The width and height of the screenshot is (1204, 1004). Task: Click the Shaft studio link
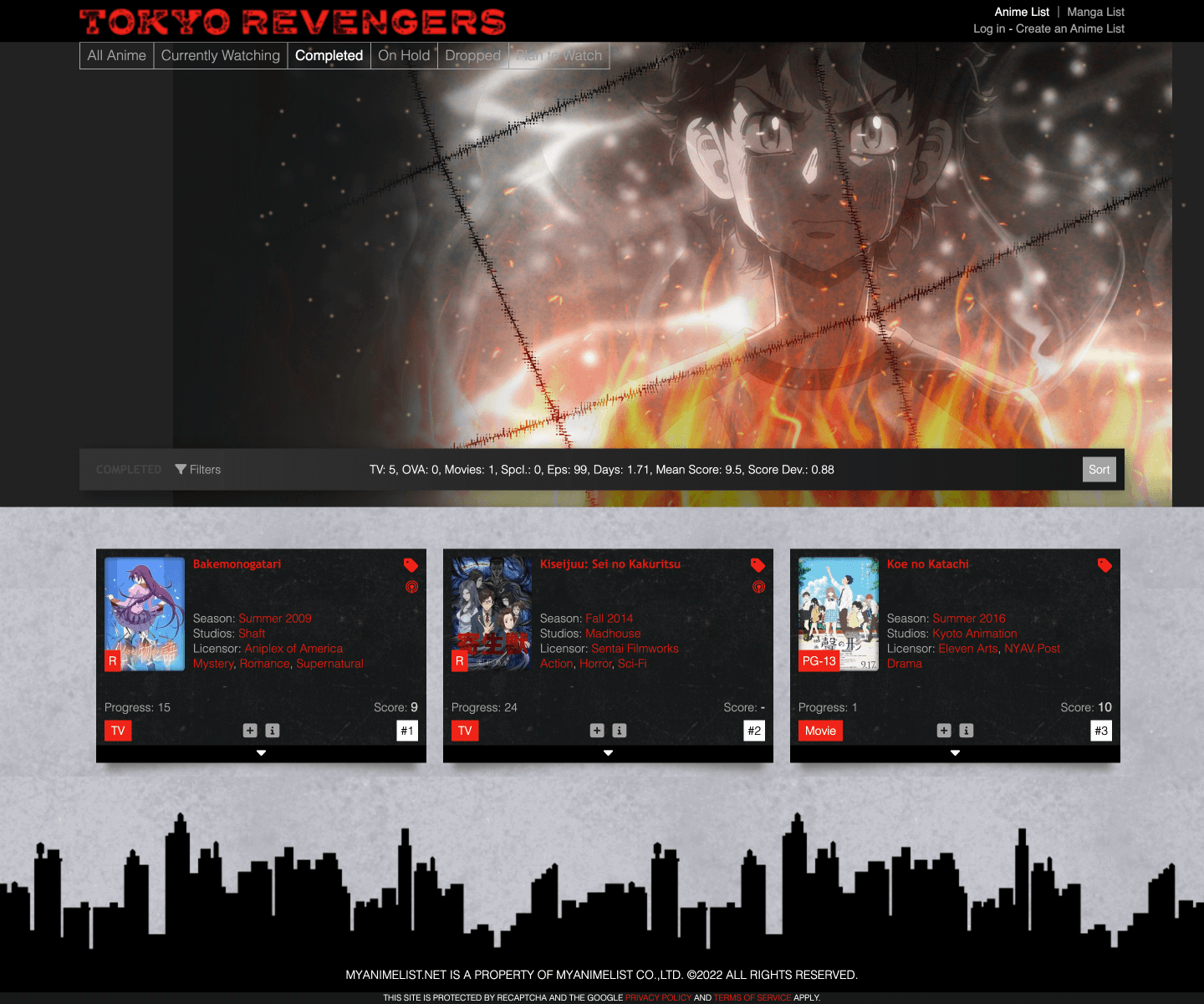252,634
